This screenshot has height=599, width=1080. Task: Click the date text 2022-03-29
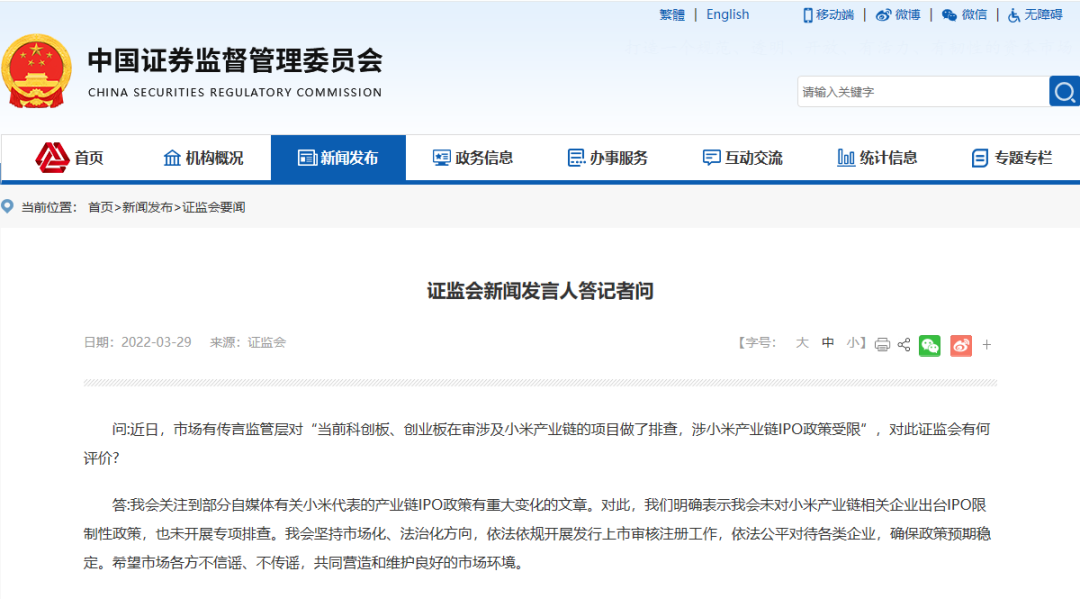pos(156,342)
